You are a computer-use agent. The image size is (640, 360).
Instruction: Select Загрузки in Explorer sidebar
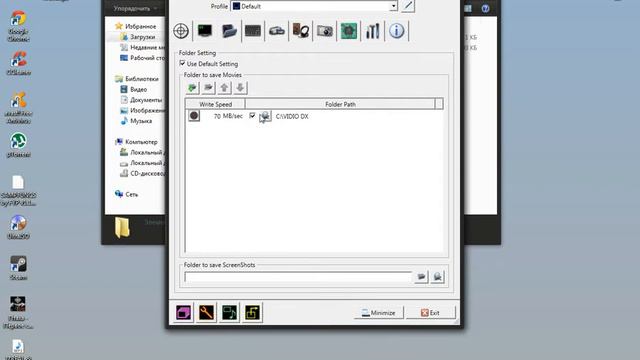(x=142, y=37)
